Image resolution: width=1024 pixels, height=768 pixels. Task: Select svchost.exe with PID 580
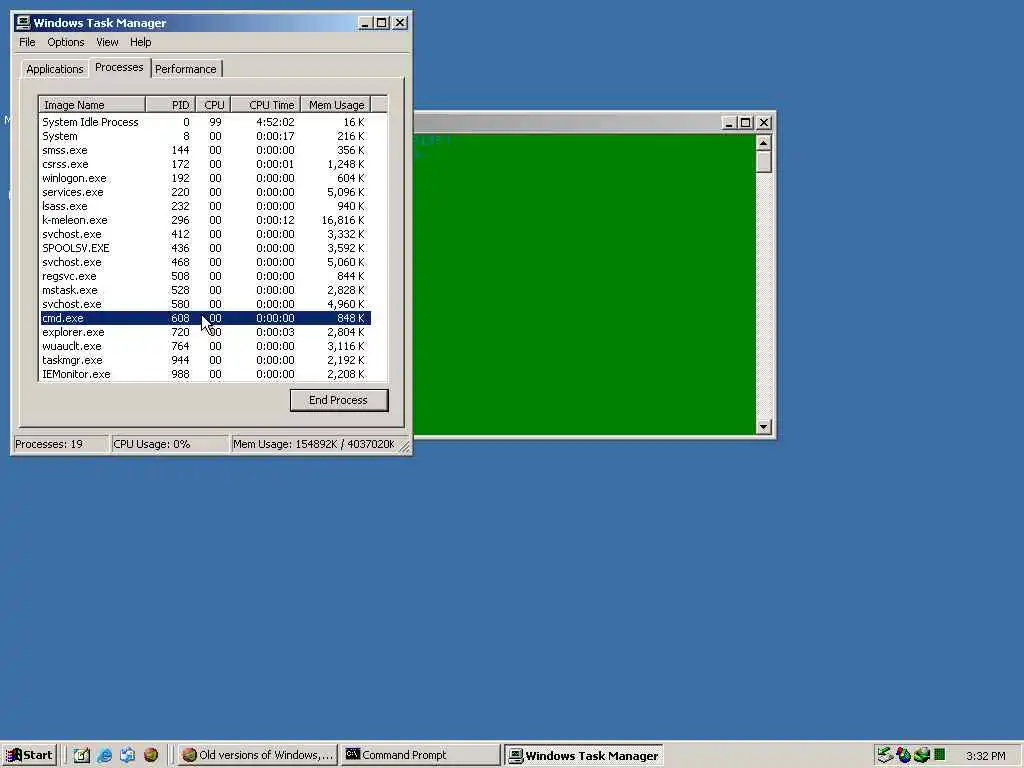pyautogui.click(x=205, y=304)
